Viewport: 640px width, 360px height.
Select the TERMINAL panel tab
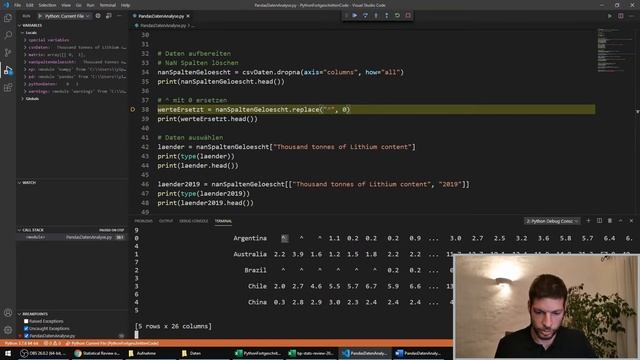[x=223, y=221]
